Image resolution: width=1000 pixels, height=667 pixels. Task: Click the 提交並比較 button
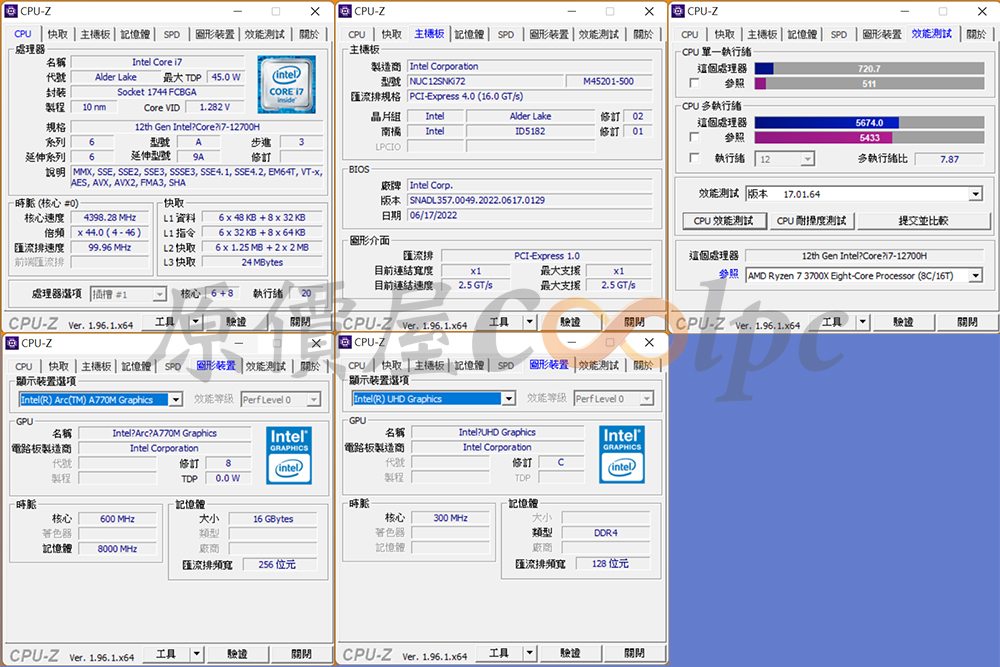(923, 221)
